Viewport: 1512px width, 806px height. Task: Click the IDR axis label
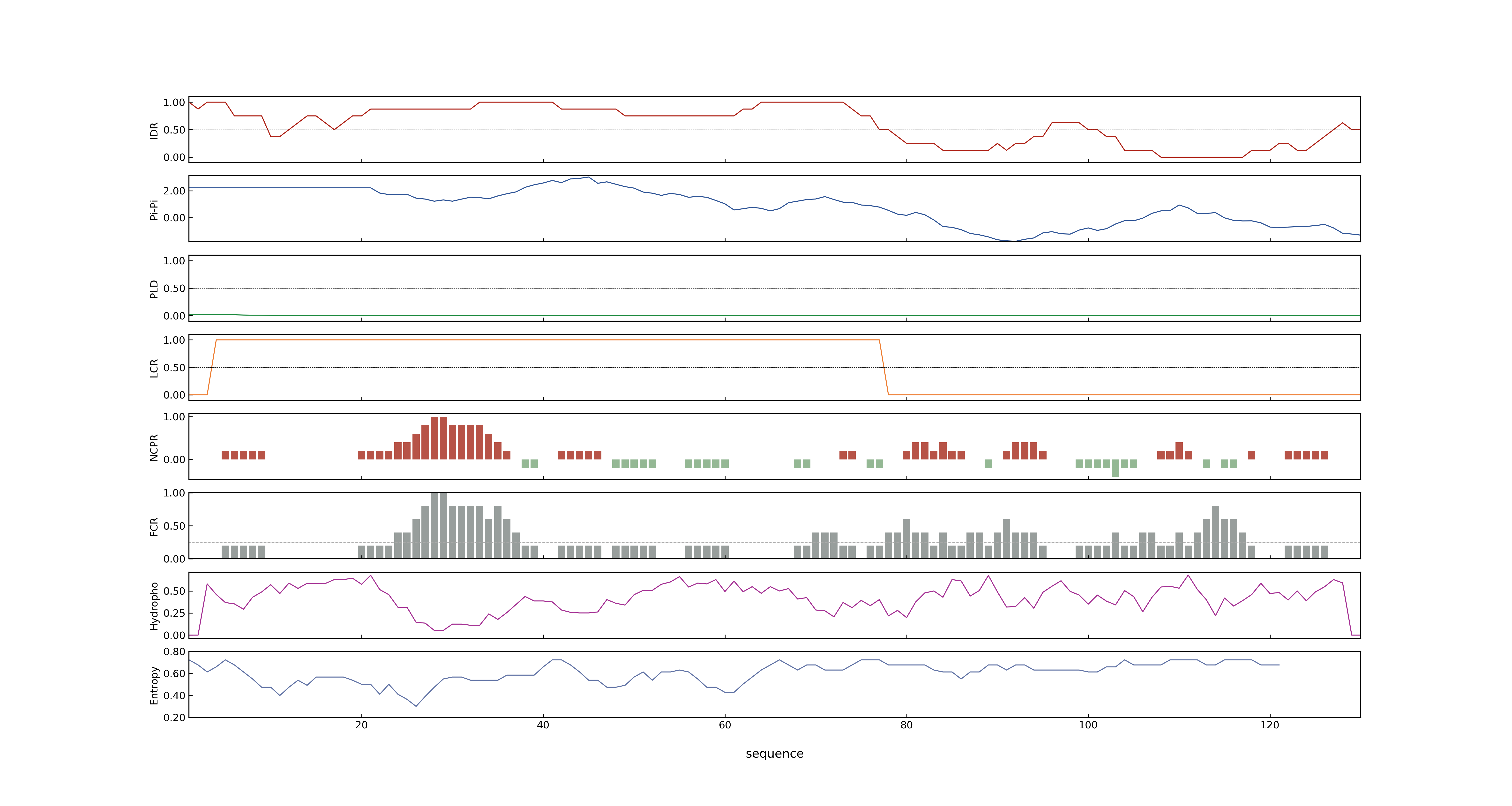click(x=154, y=130)
